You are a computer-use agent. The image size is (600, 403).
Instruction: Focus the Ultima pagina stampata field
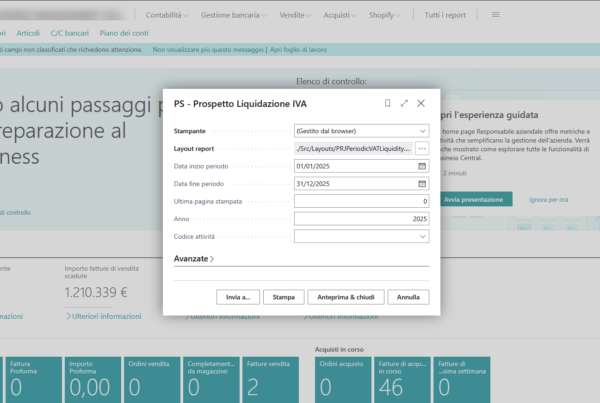click(x=362, y=201)
